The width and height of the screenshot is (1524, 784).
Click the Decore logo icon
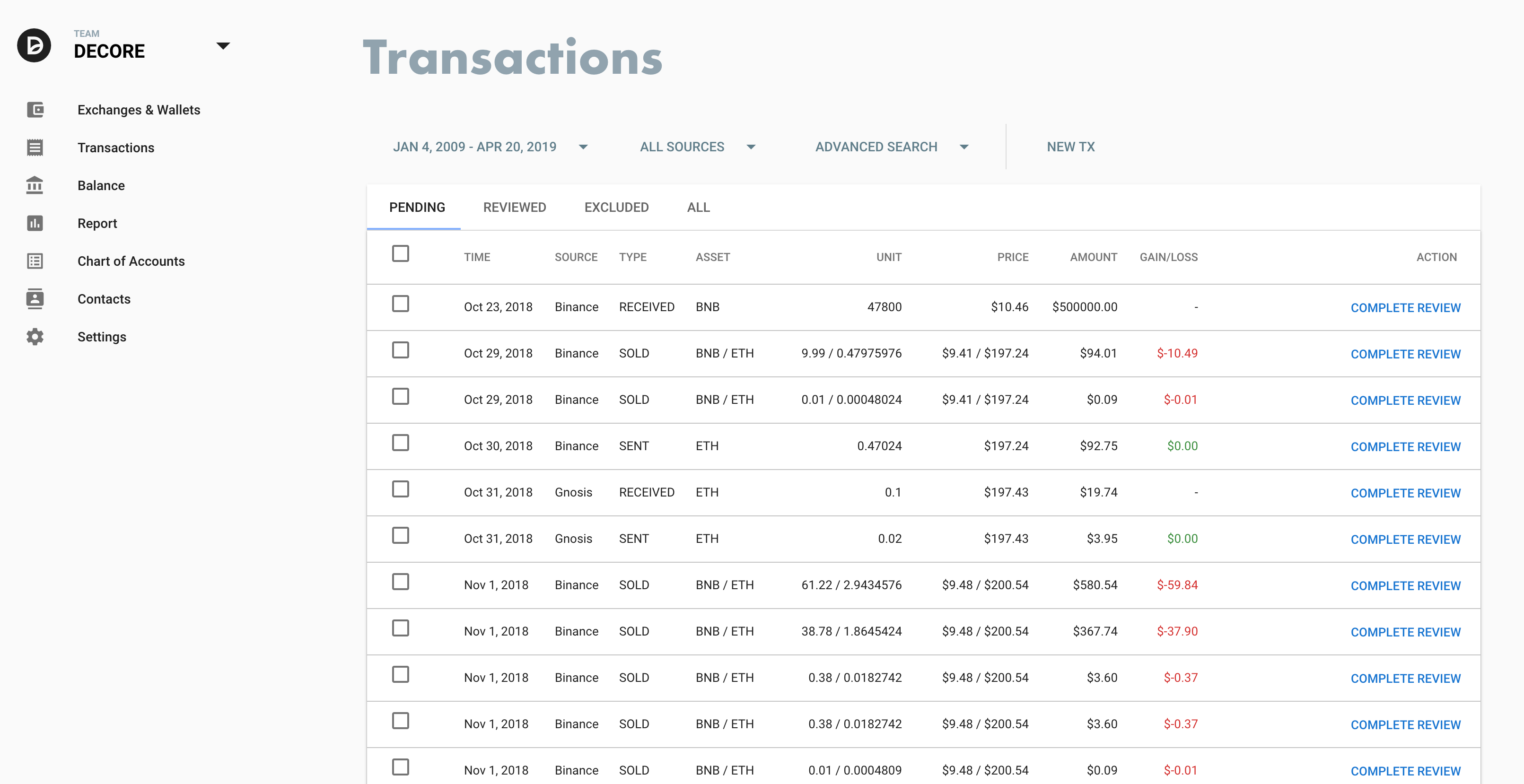(x=34, y=45)
